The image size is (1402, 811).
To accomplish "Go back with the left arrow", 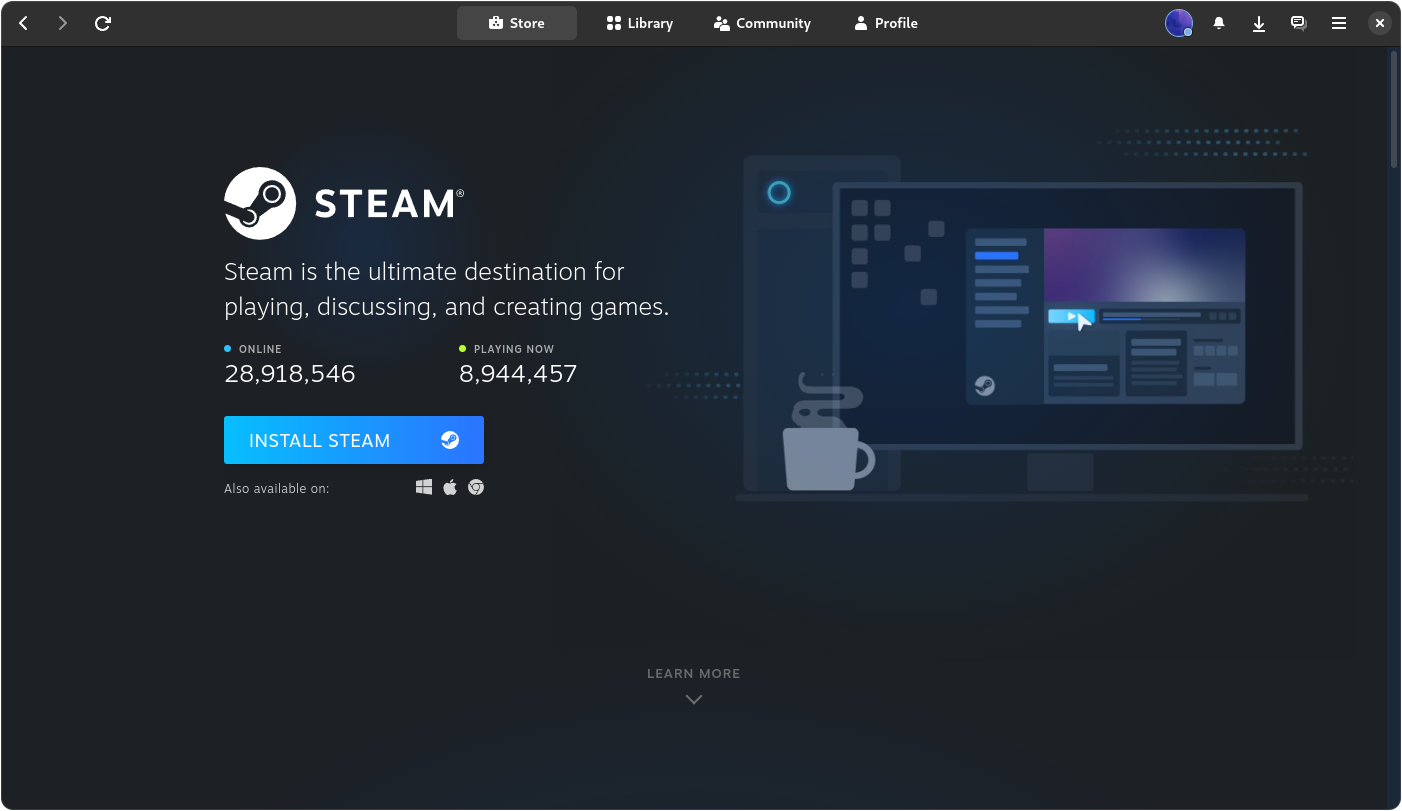I will (x=24, y=23).
